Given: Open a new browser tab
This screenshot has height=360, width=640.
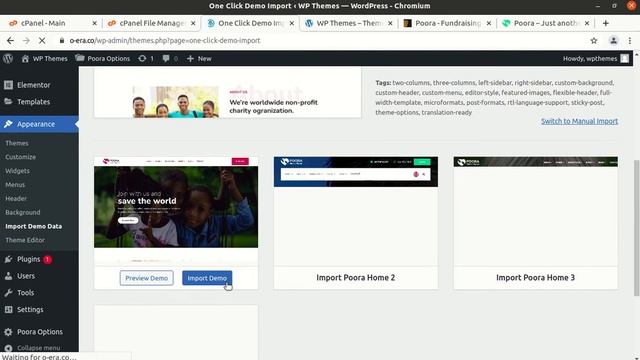Looking at the screenshot, I should click(606, 23).
